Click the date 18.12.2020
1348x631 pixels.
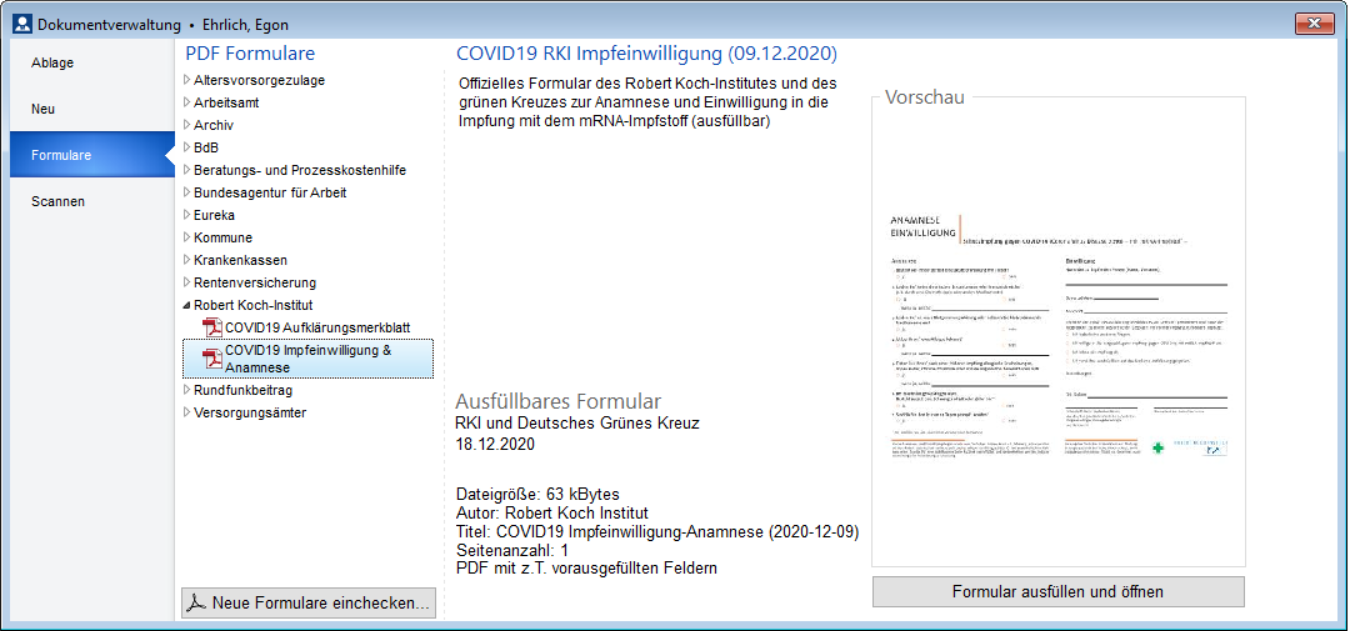pyautogui.click(x=495, y=444)
